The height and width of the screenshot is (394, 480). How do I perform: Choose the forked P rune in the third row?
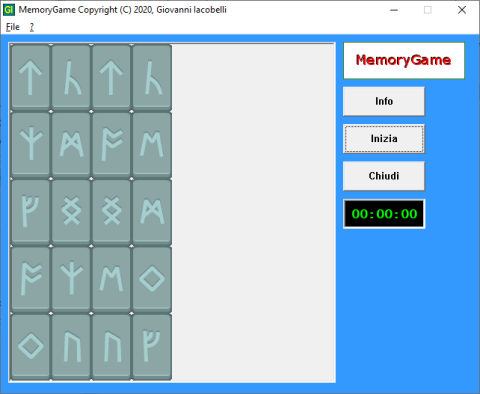(30, 212)
